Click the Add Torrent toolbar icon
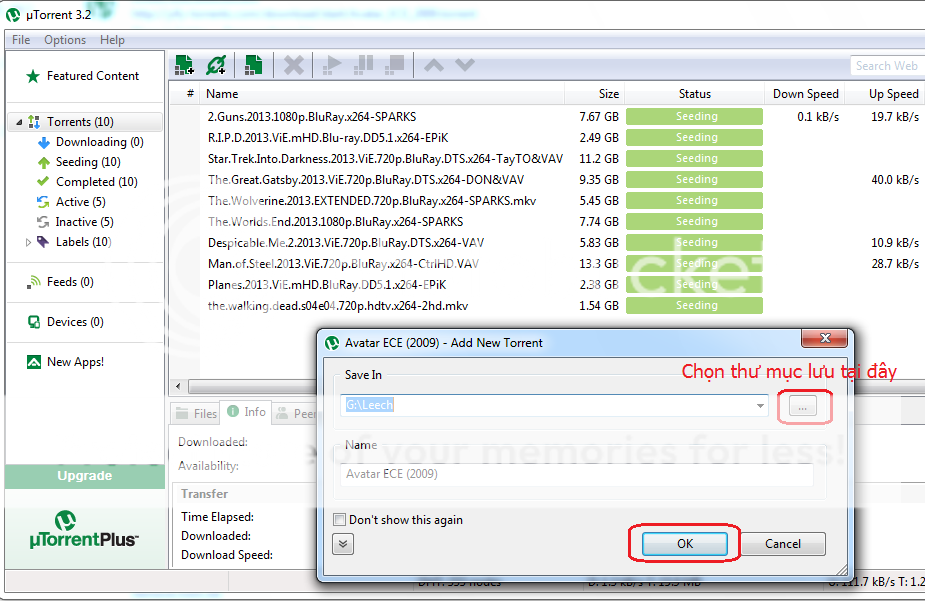The image size is (925, 601). click(184, 65)
